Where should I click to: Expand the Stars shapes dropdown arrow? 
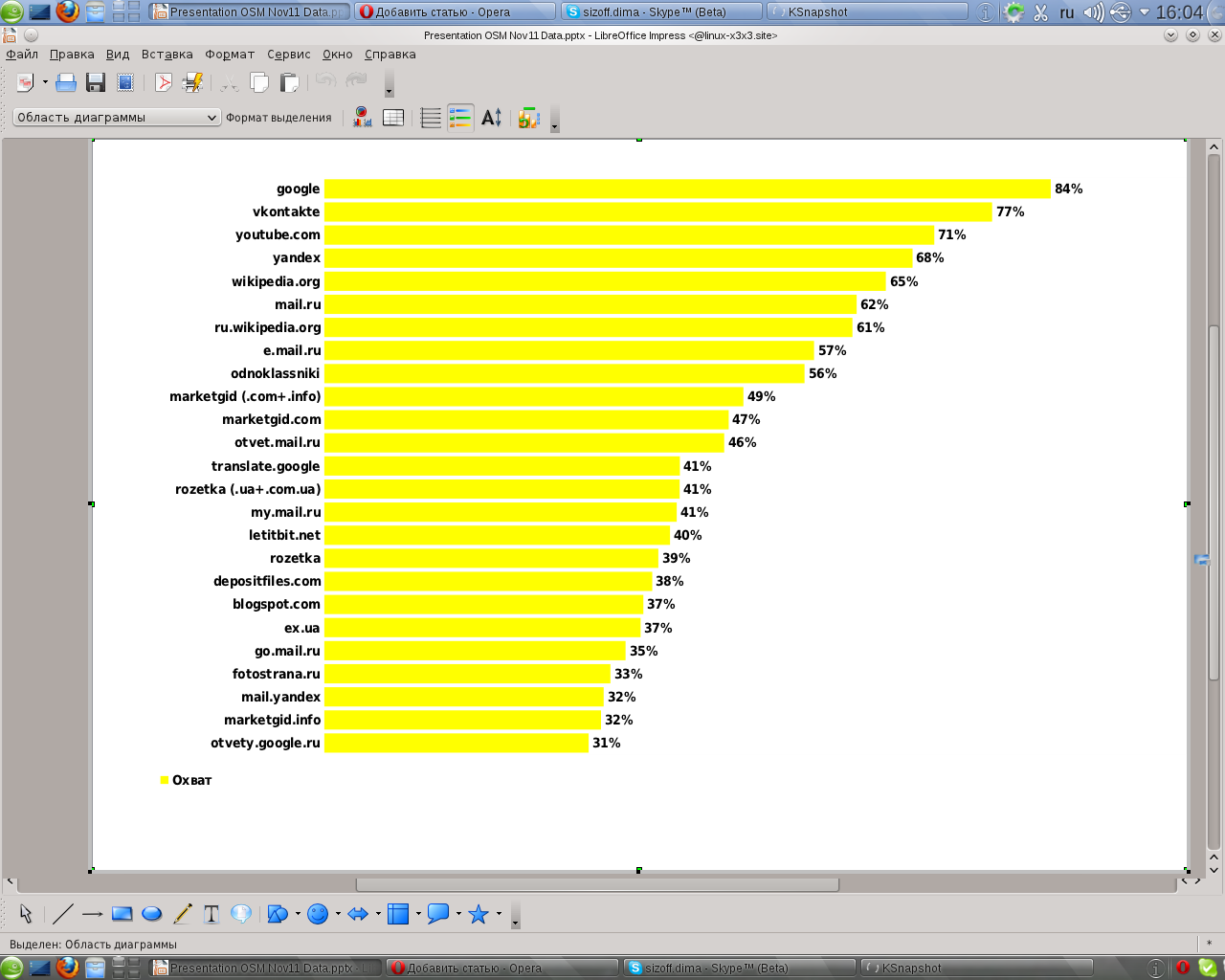(x=499, y=914)
